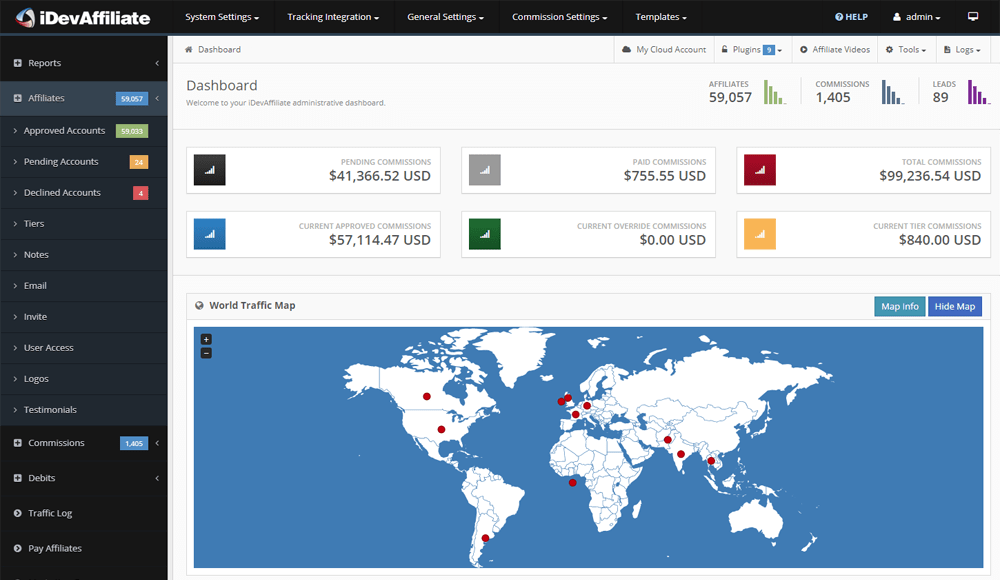Zoom out on the world map

click(206, 352)
